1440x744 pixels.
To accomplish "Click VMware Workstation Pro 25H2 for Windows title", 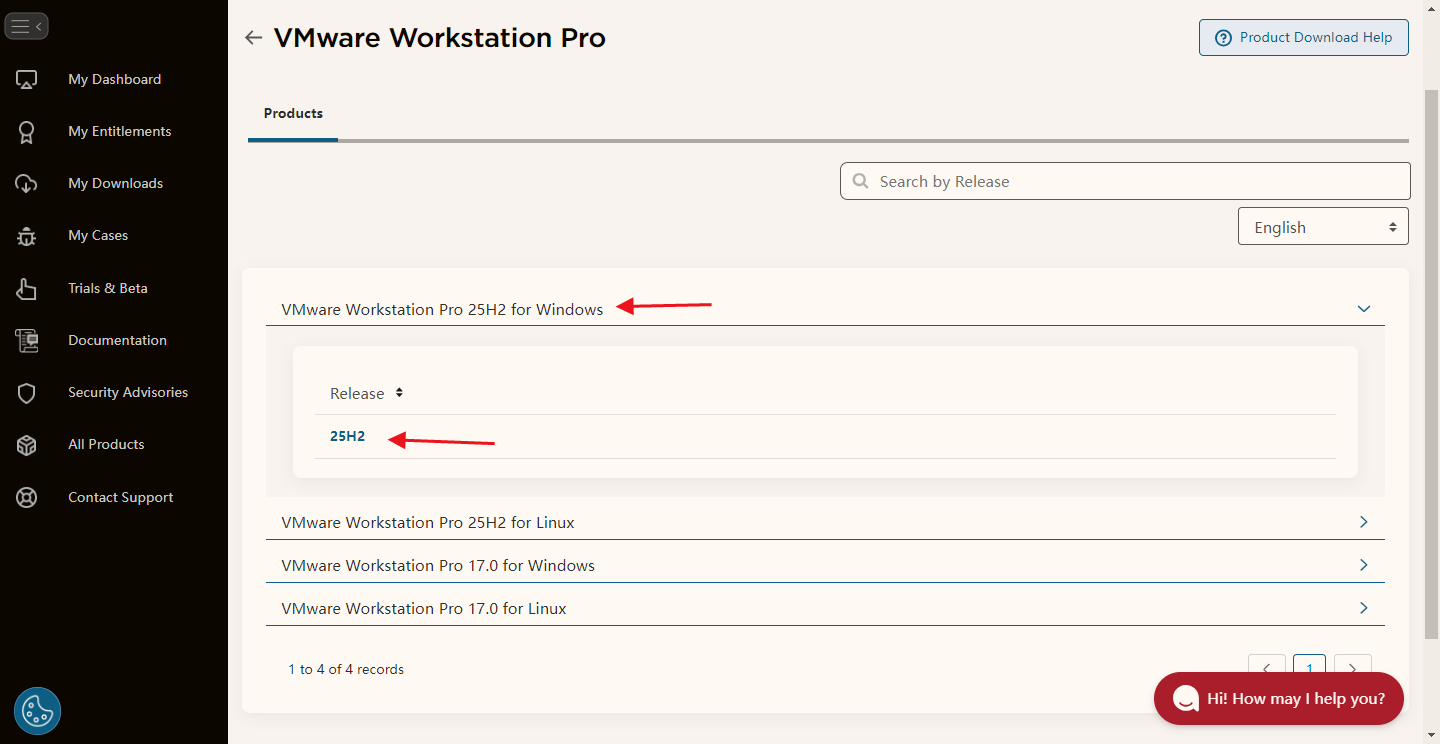I will point(442,310).
